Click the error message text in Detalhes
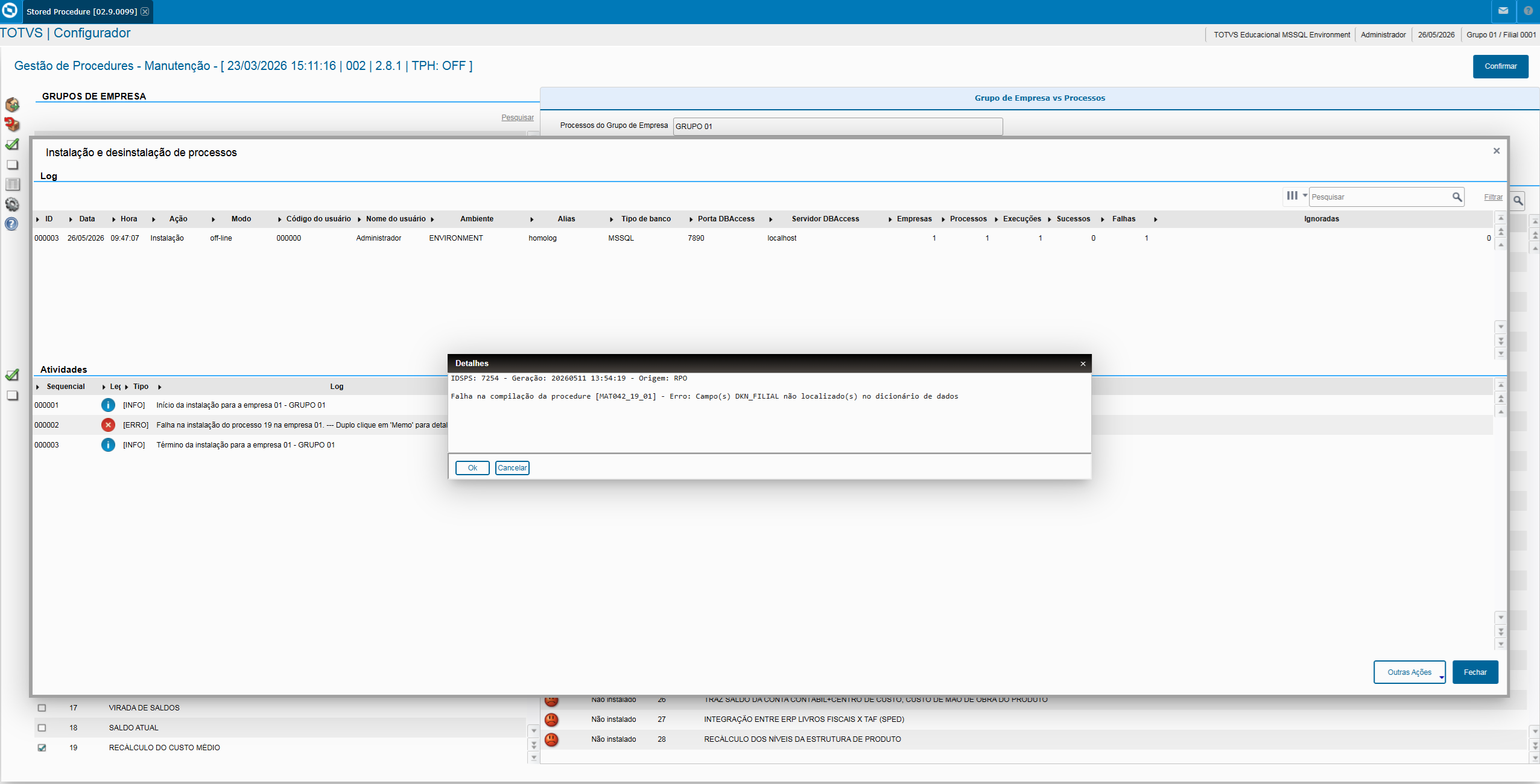This screenshot has width=1540, height=784. pos(704,396)
